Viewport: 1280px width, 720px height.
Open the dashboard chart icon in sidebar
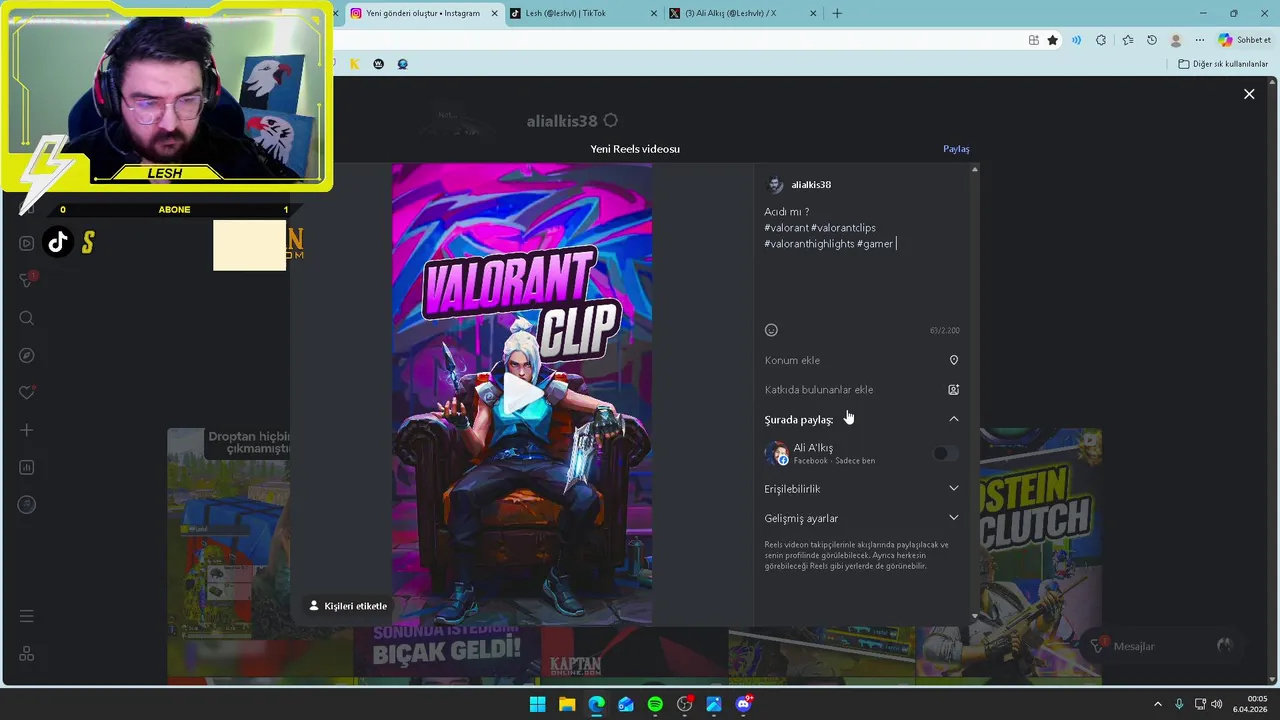tap(27, 467)
